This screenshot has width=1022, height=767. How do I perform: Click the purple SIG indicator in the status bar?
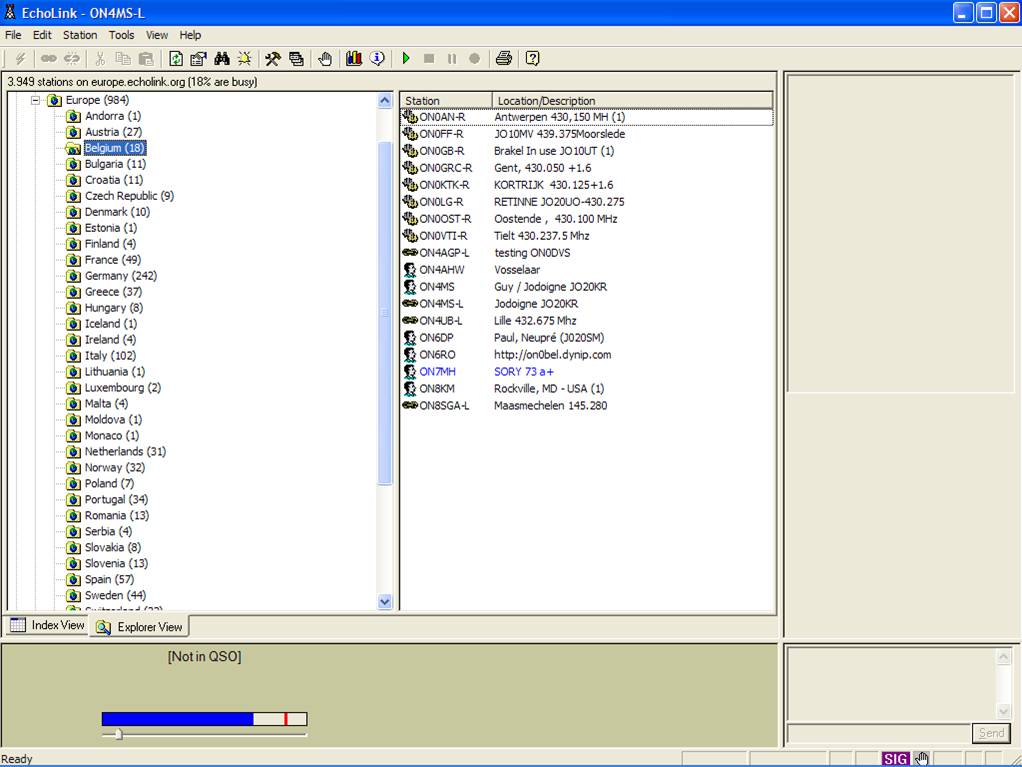(896, 759)
